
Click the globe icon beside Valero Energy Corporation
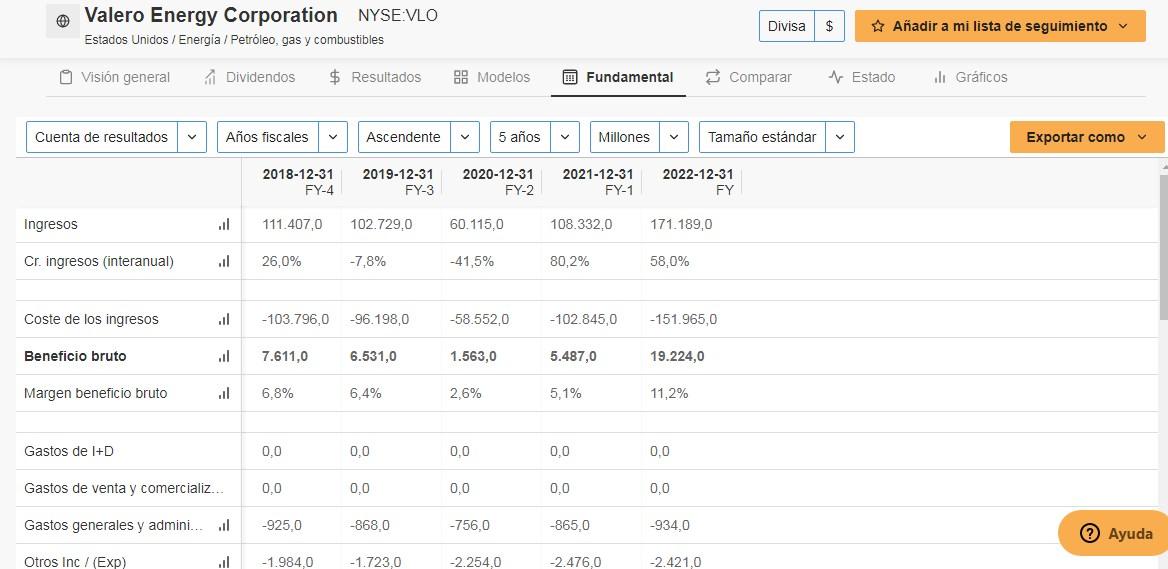point(63,22)
